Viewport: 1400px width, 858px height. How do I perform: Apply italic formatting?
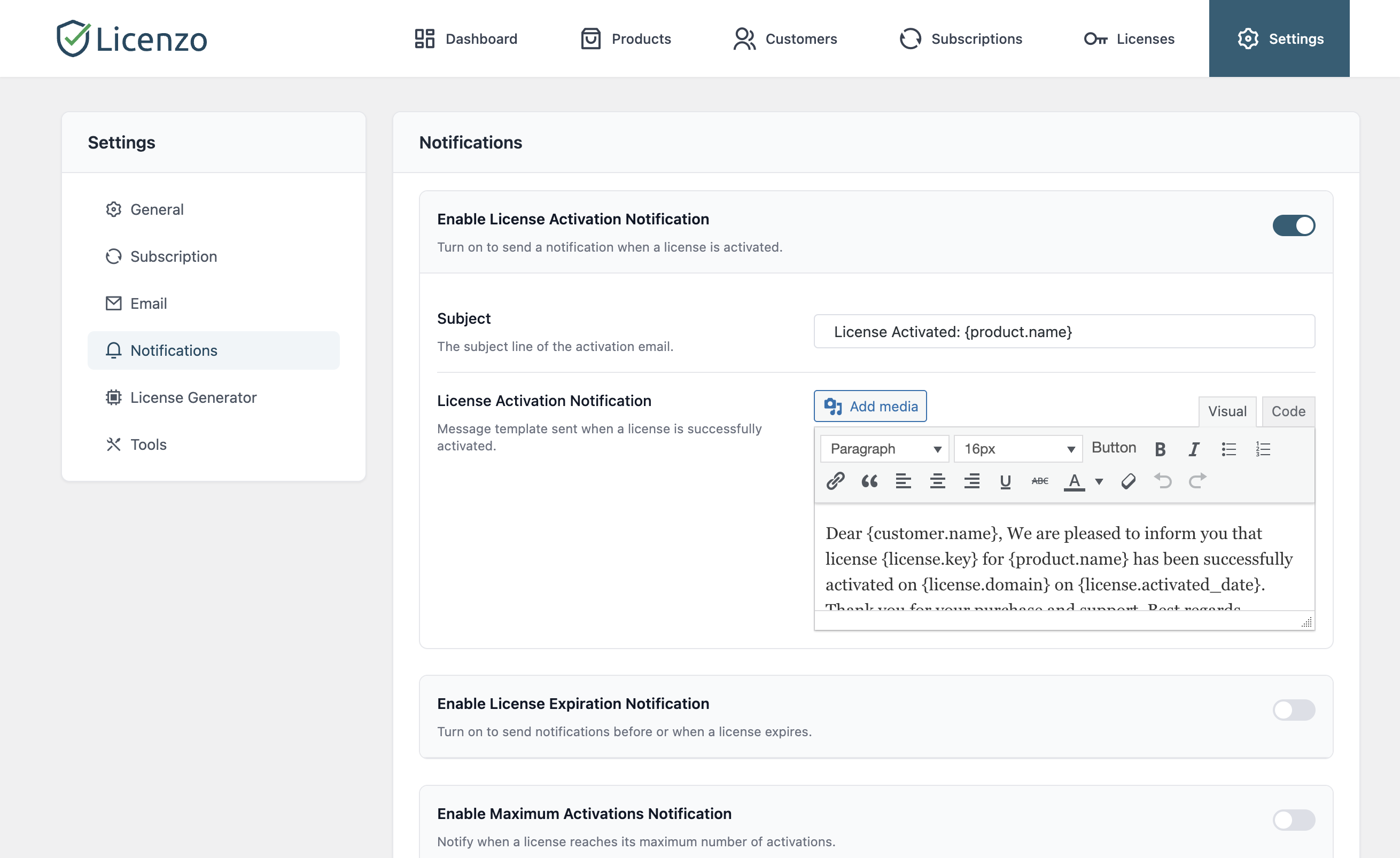1193,449
